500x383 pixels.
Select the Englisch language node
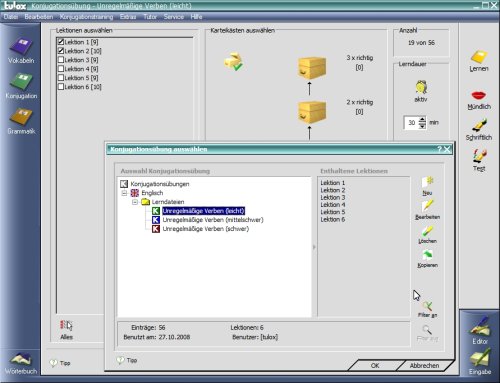(152, 193)
